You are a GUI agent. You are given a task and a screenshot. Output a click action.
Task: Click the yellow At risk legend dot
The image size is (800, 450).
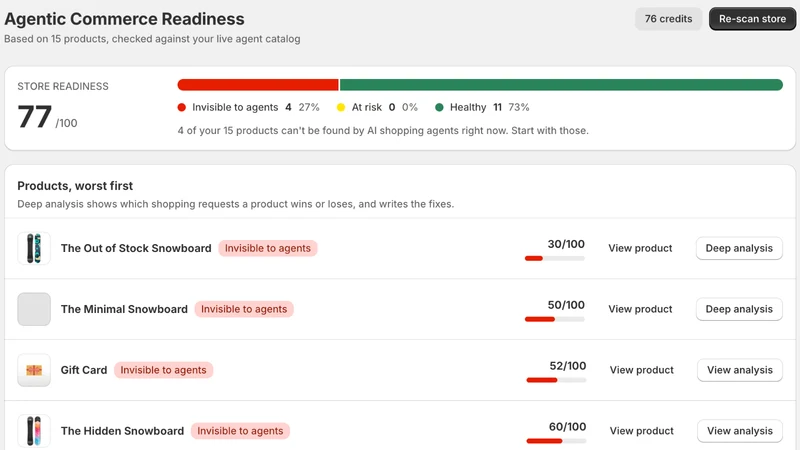pos(341,107)
